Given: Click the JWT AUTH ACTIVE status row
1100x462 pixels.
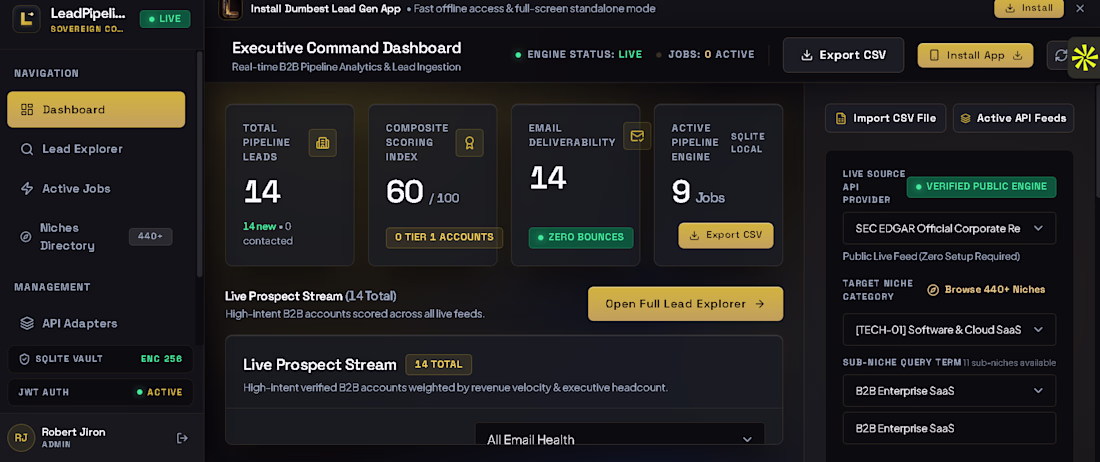Looking at the screenshot, I should pyautogui.click(x=100, y=392).
